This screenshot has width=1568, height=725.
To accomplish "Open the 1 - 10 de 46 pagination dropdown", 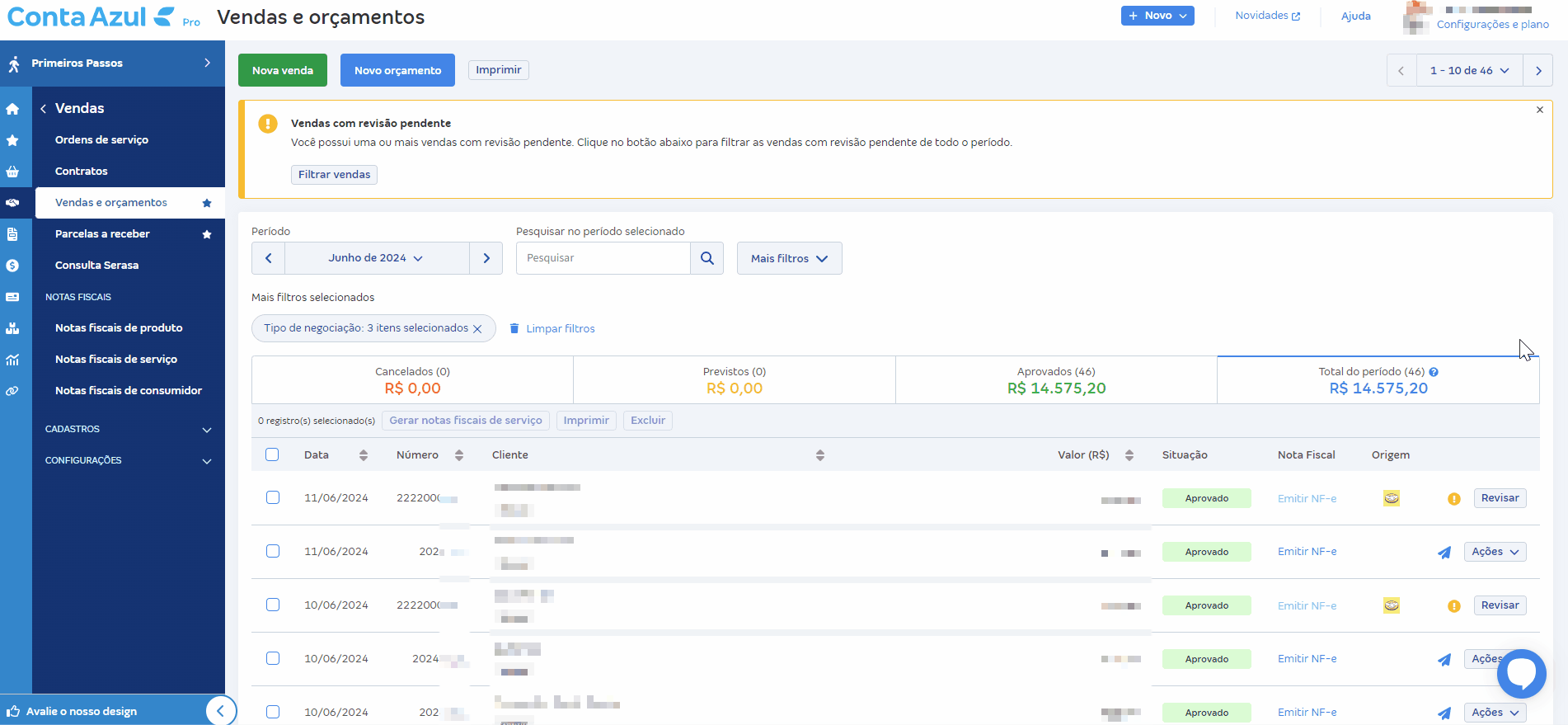I will (1470, 71).
